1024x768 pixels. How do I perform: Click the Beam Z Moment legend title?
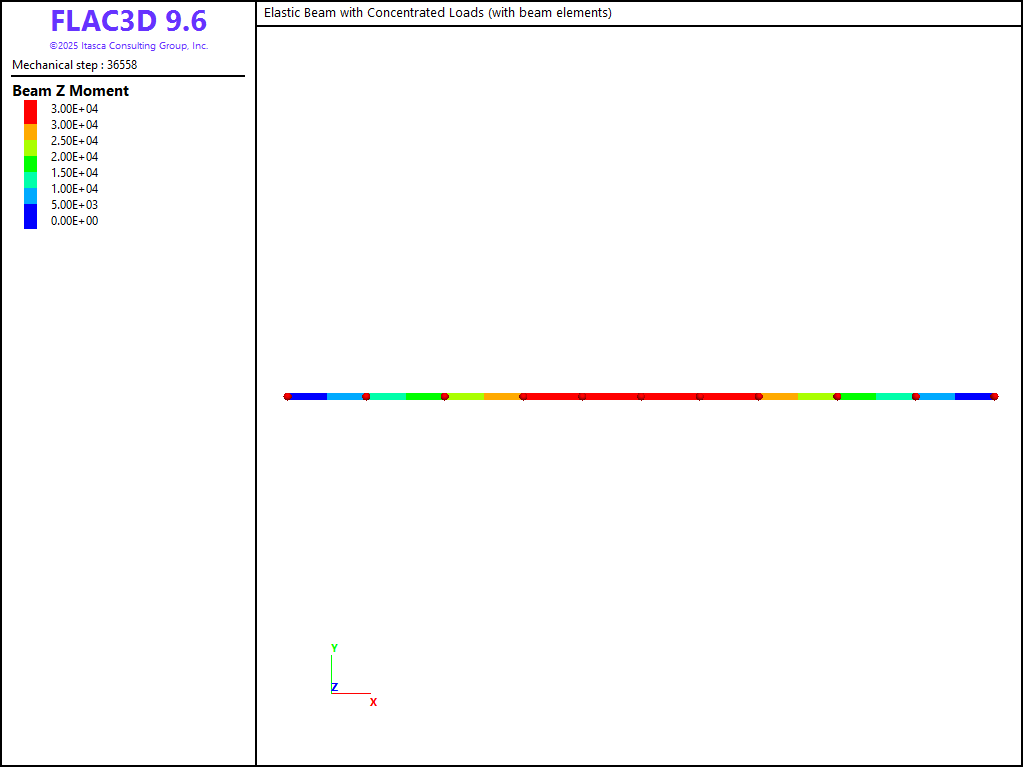71,91
